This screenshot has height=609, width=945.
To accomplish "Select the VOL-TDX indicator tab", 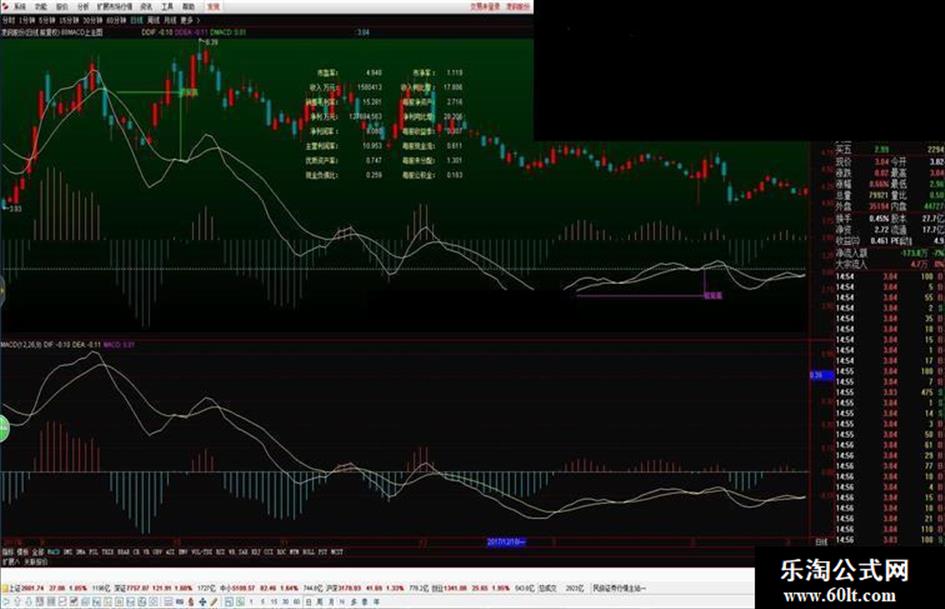I will pos(202,552).
